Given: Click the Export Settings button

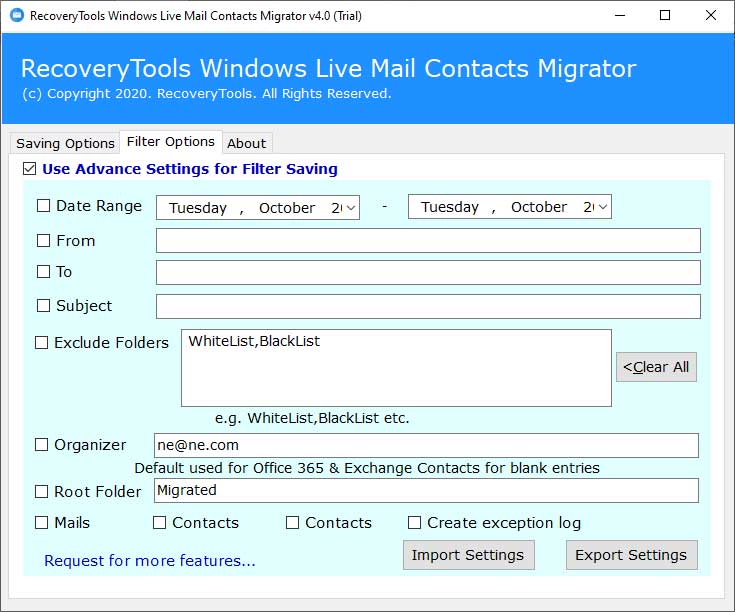Looking at the screenshot, I should click(x=631, y=555).
